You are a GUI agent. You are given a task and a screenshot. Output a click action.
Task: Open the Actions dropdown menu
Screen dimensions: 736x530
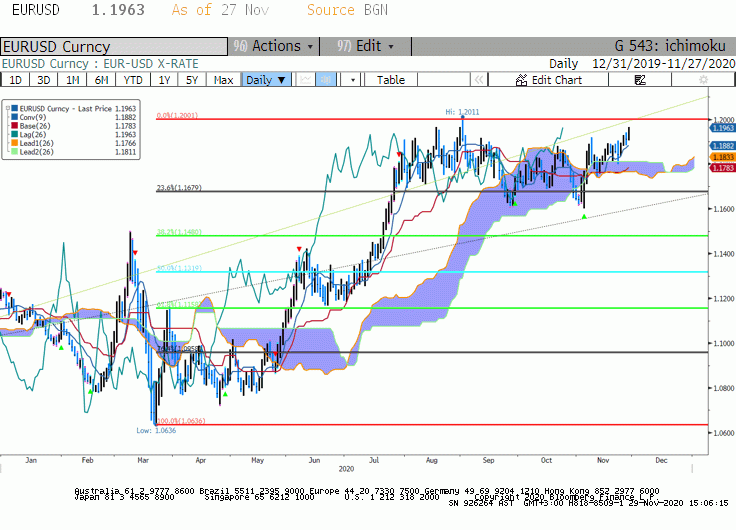pyautogui.click(x=274, y=46)
